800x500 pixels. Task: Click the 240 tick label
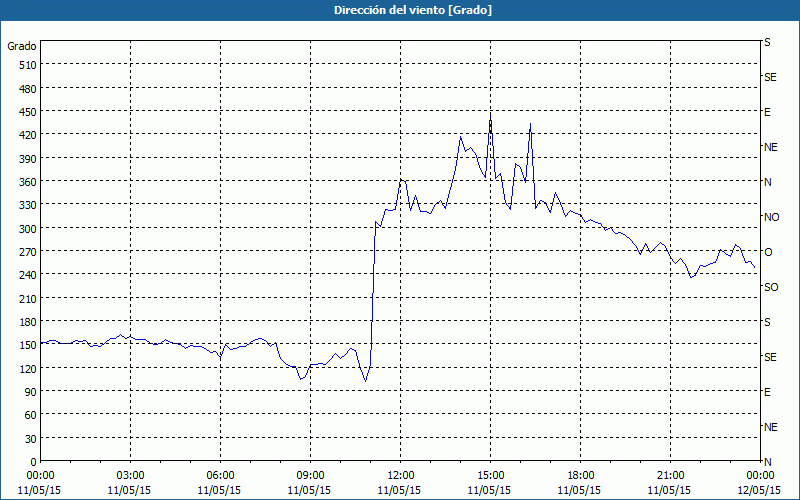(28, 275)
